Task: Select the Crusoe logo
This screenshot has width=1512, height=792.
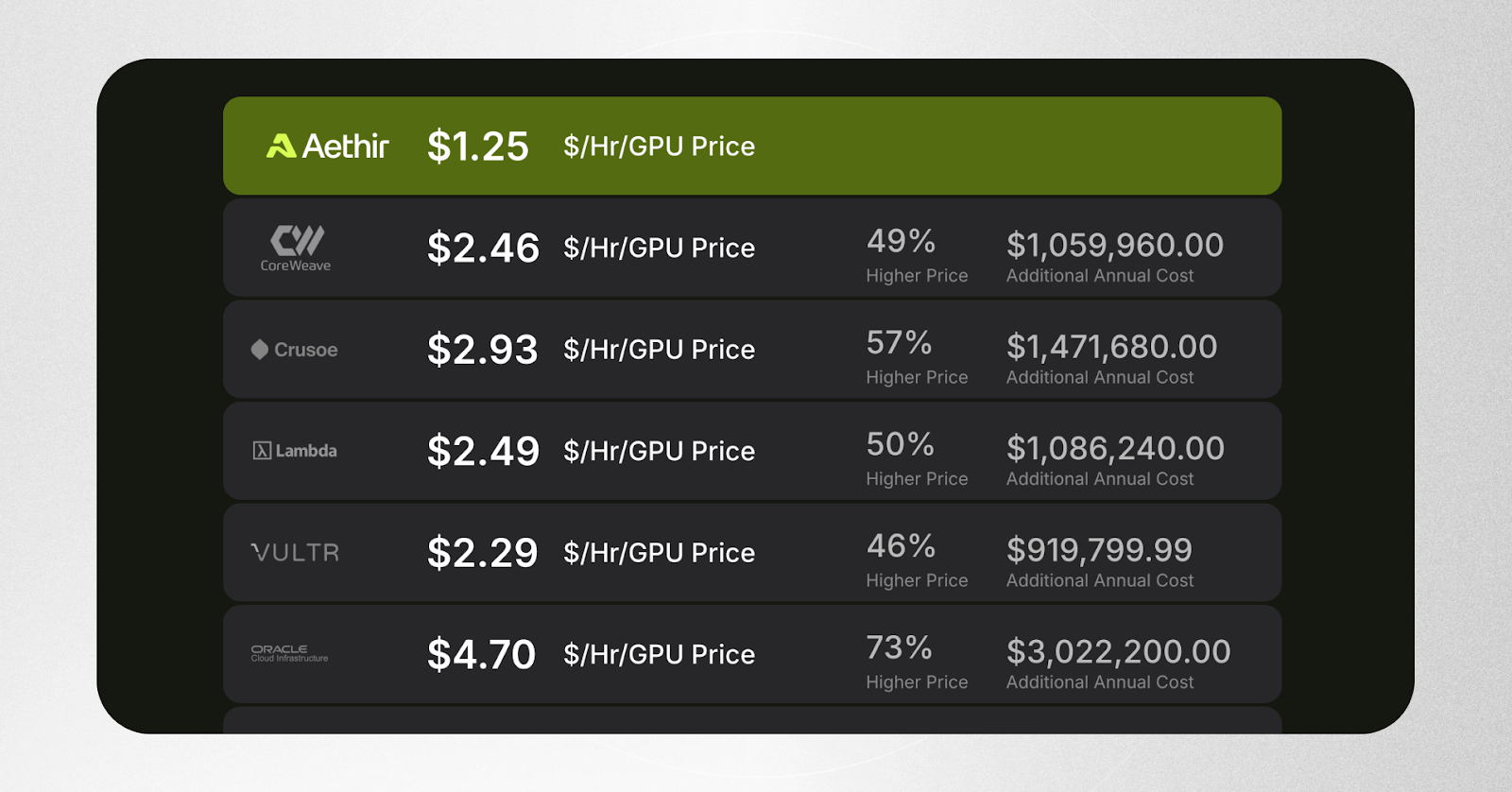Action: [x=294, y=350]
